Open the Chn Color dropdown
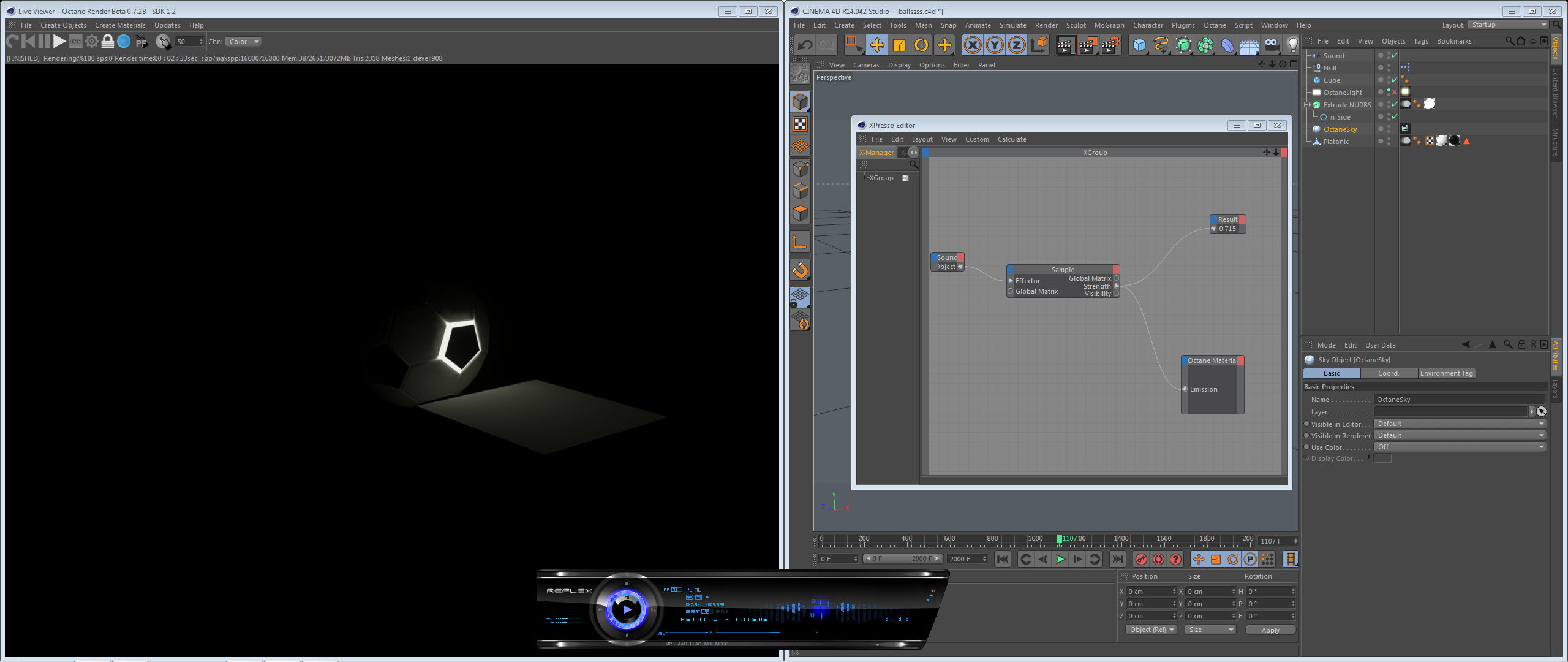Screen dimensions: 1568x662 244,42
